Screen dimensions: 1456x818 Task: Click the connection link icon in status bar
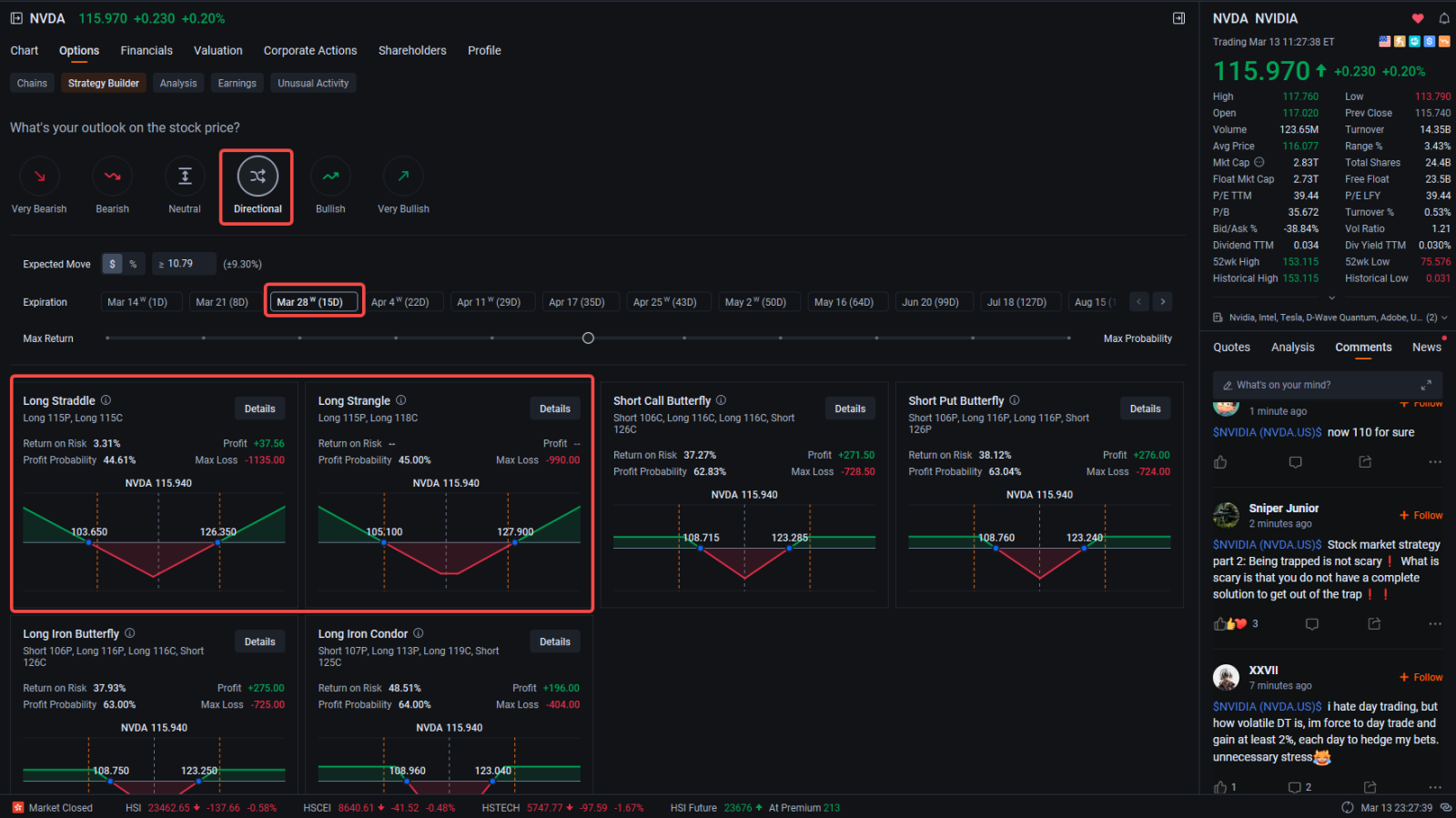[x=1446, y=808]
